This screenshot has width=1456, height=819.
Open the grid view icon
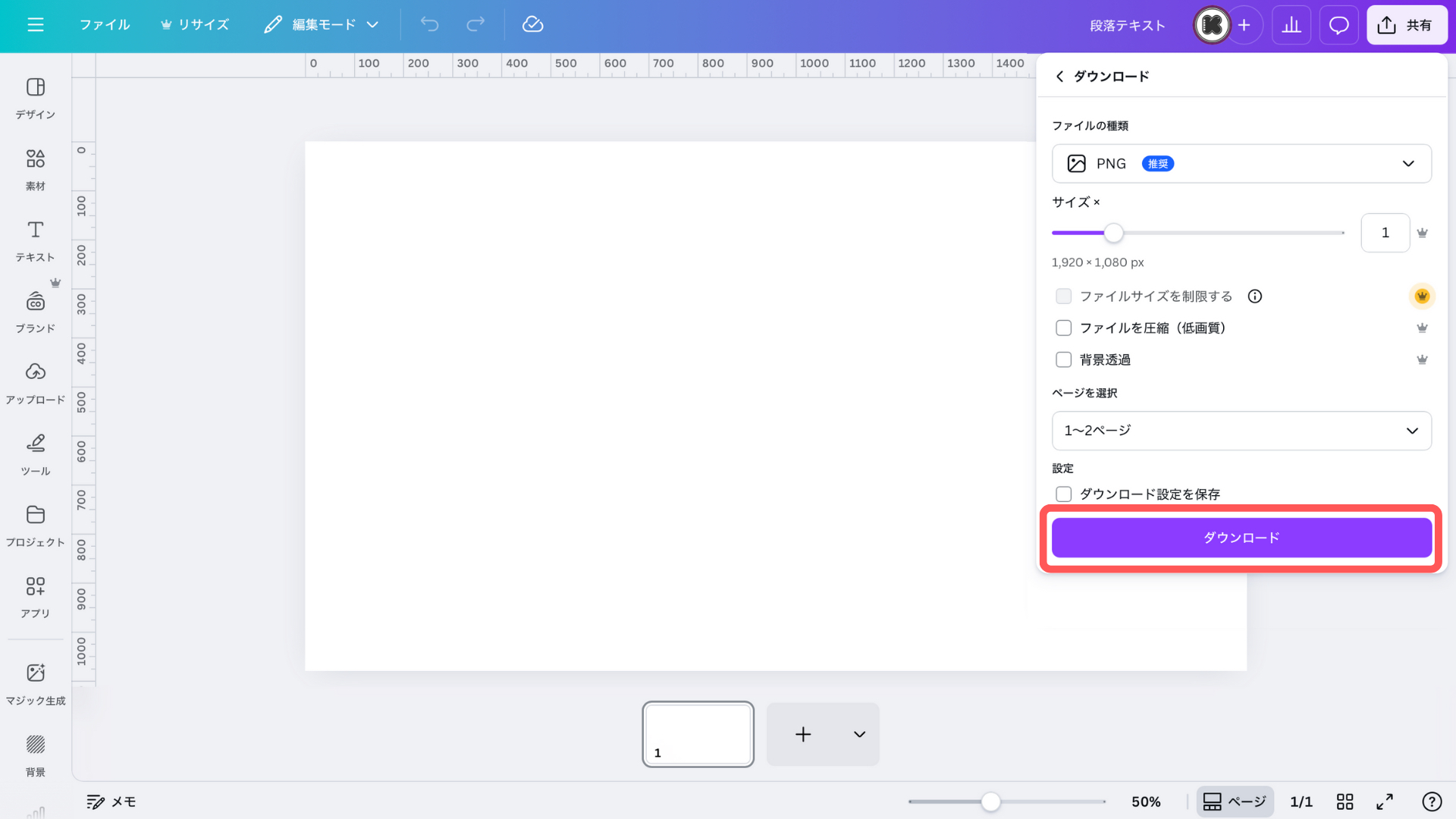click(1345, 802)
